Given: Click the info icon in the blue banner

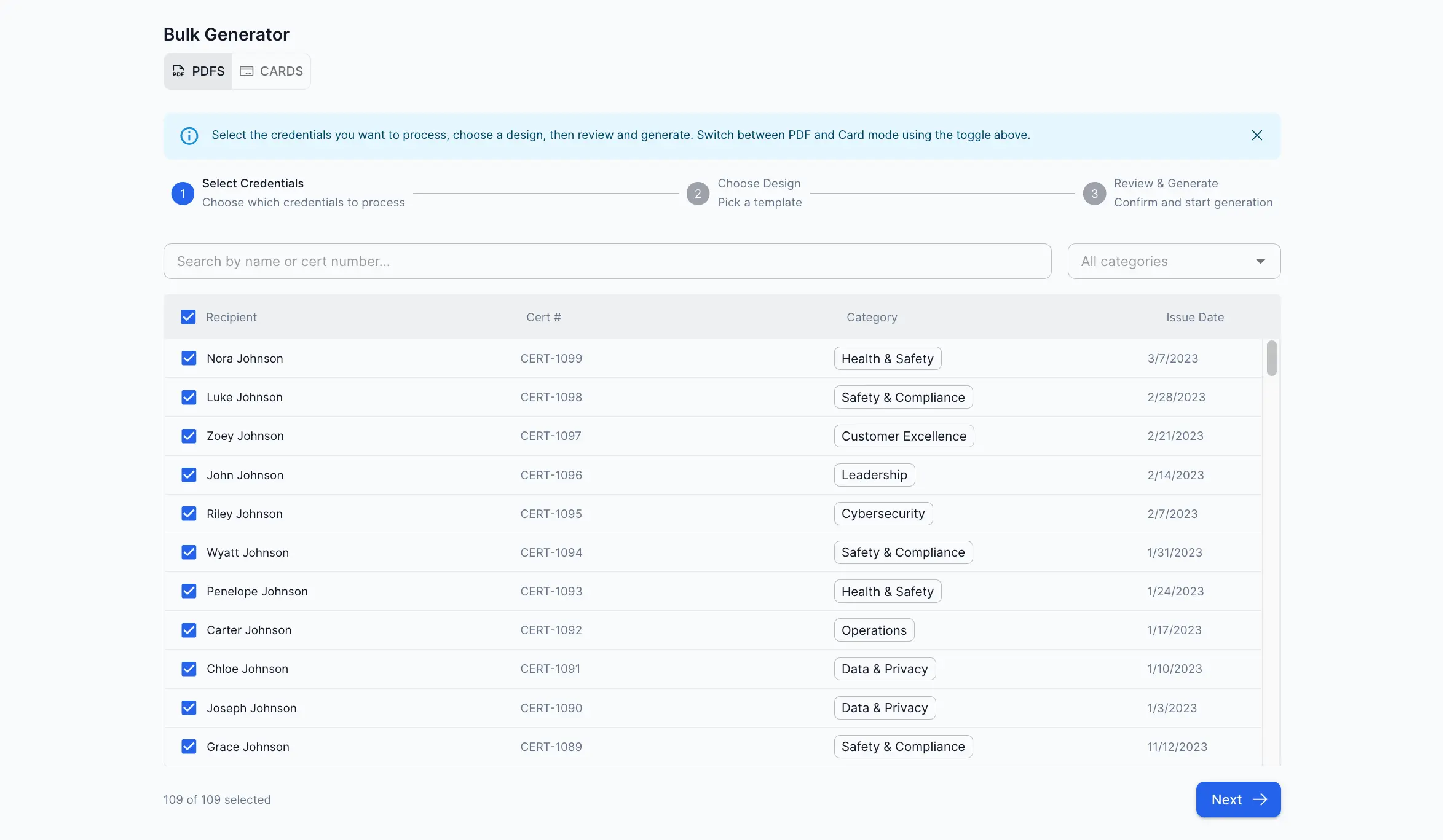Looking at the screenshot, I should (189, 136).
